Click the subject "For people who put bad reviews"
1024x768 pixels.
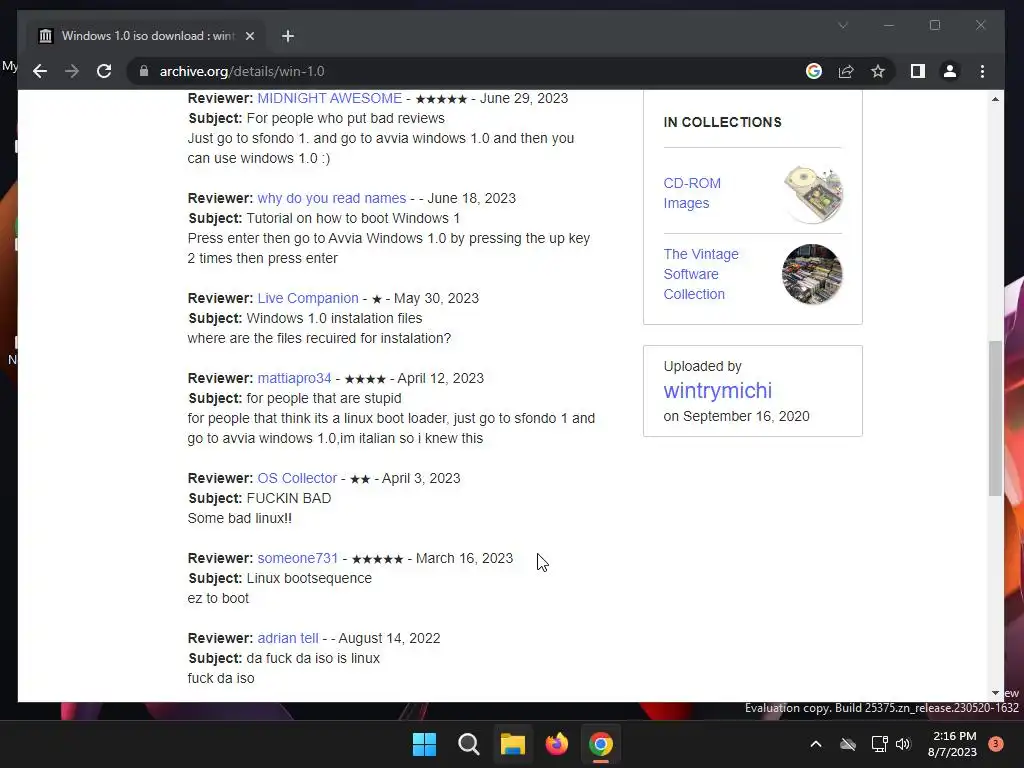(x=345, y=118)
